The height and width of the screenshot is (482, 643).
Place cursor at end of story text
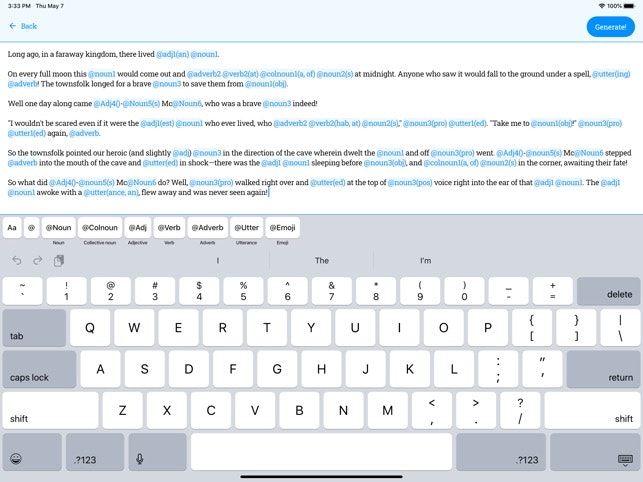tap(269, 192)
